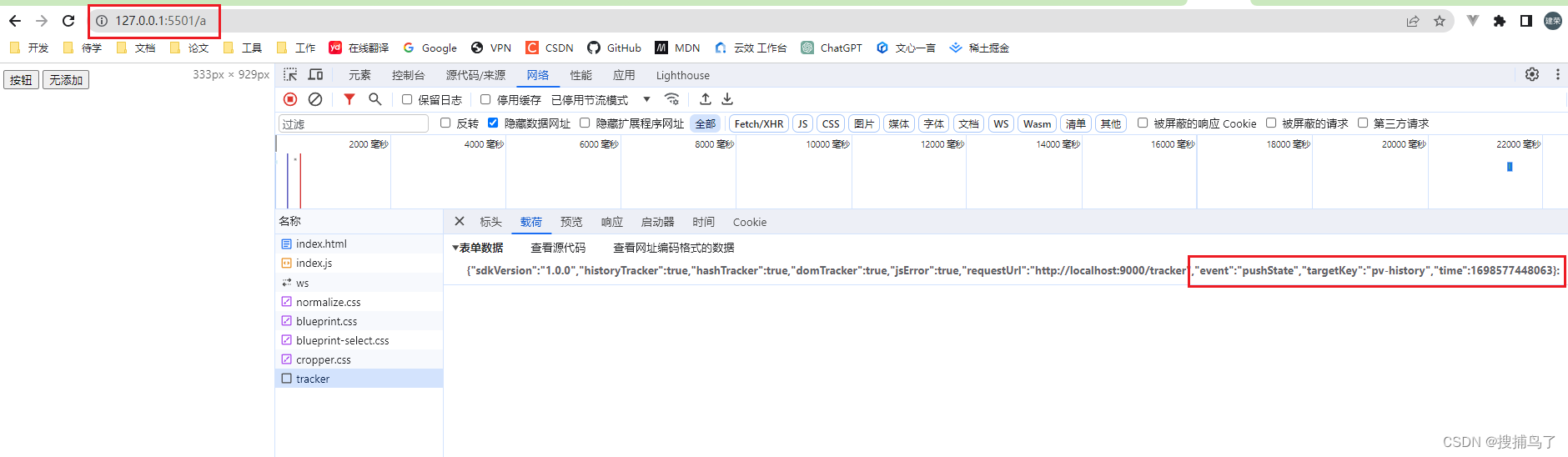Click the site info icon in address bar
Screen dimensions: 1568x457
(x=102, y=21)
